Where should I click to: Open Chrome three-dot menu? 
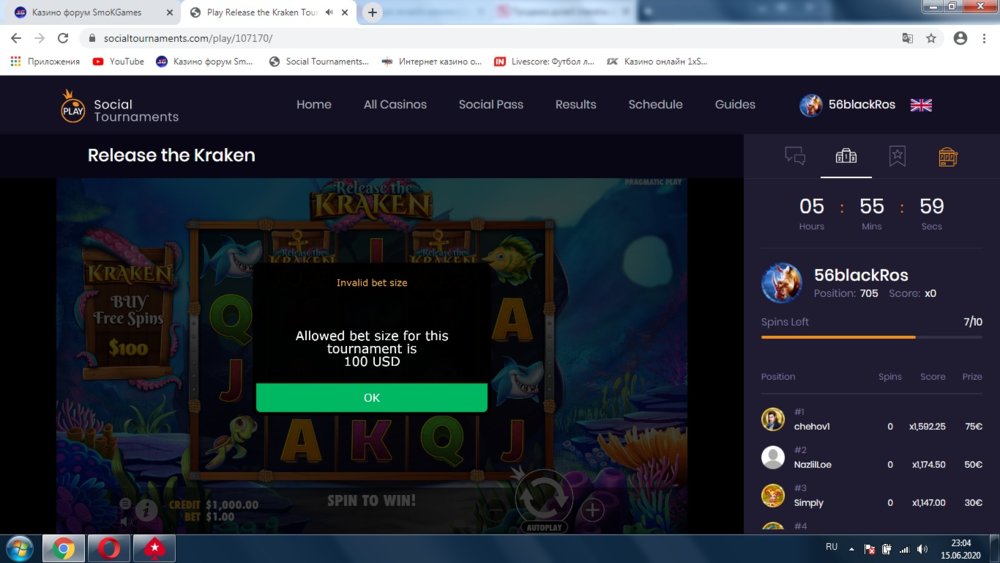(985, 38)
